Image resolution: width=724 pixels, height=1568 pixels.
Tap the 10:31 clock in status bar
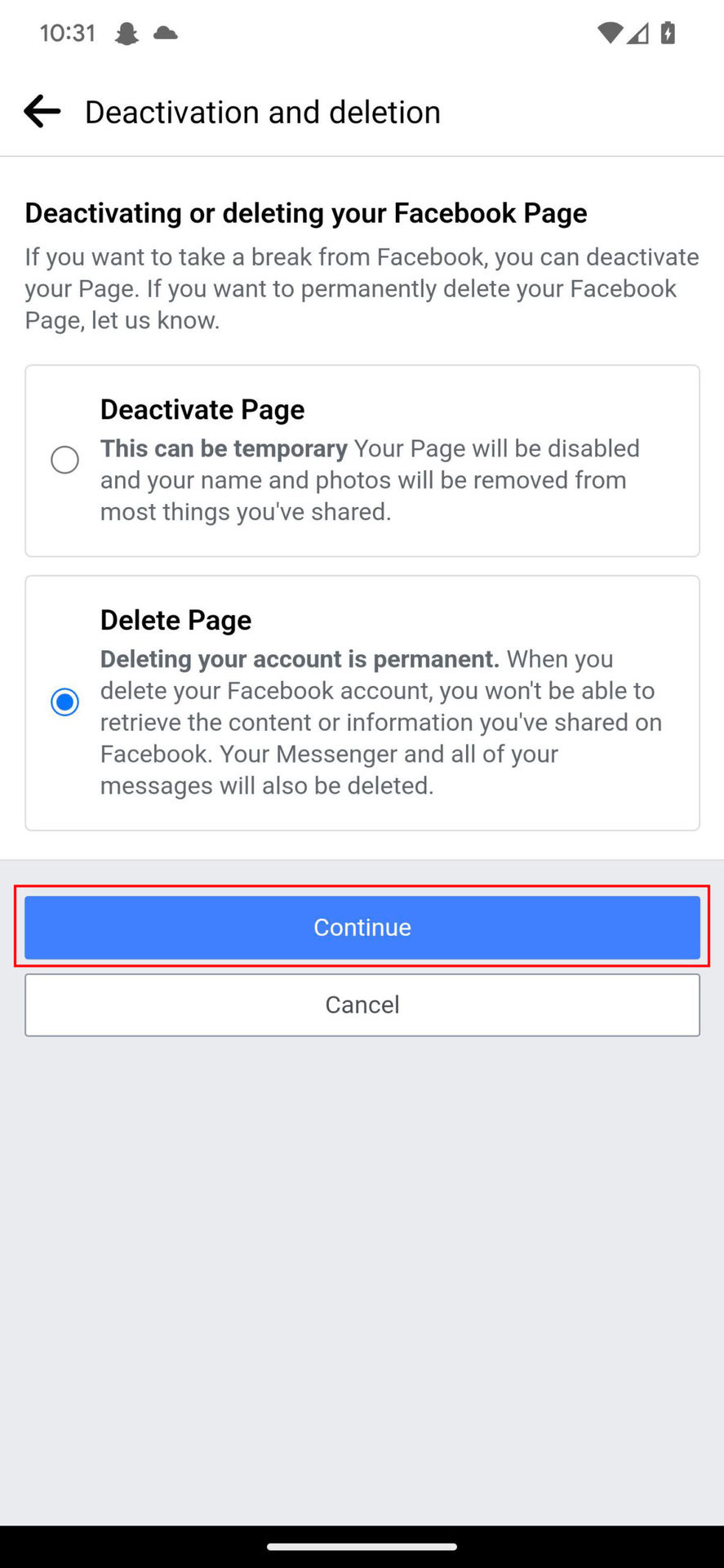(x=68, y=33)
